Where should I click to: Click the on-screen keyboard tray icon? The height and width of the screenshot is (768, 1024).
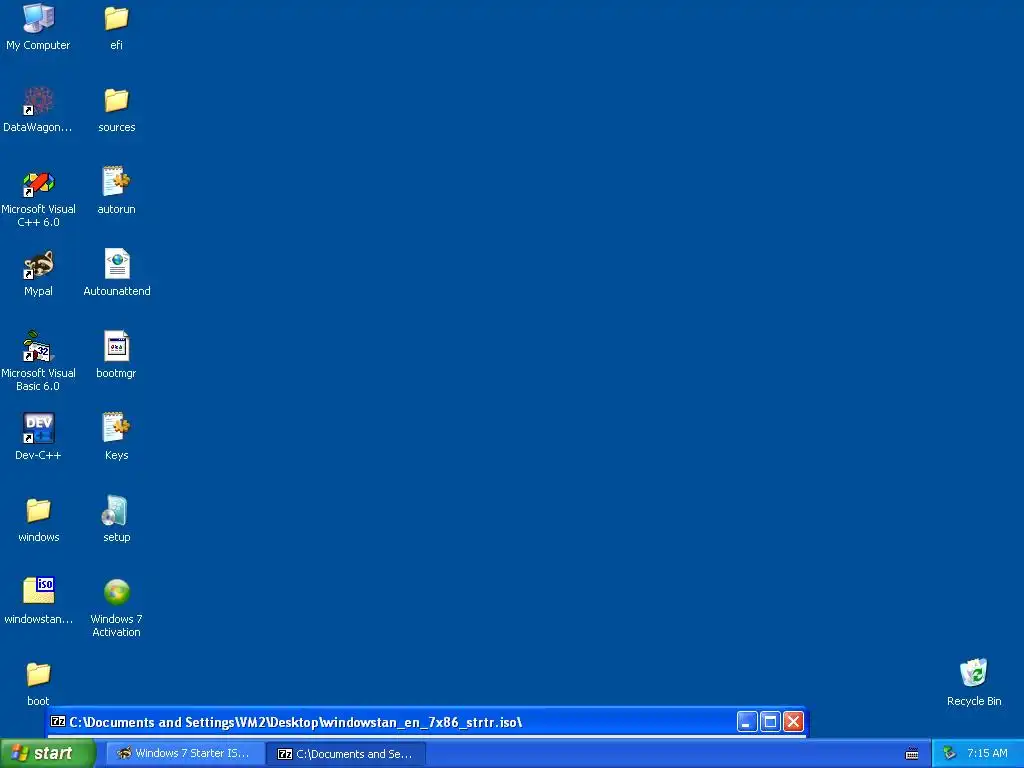click(912, 754)
